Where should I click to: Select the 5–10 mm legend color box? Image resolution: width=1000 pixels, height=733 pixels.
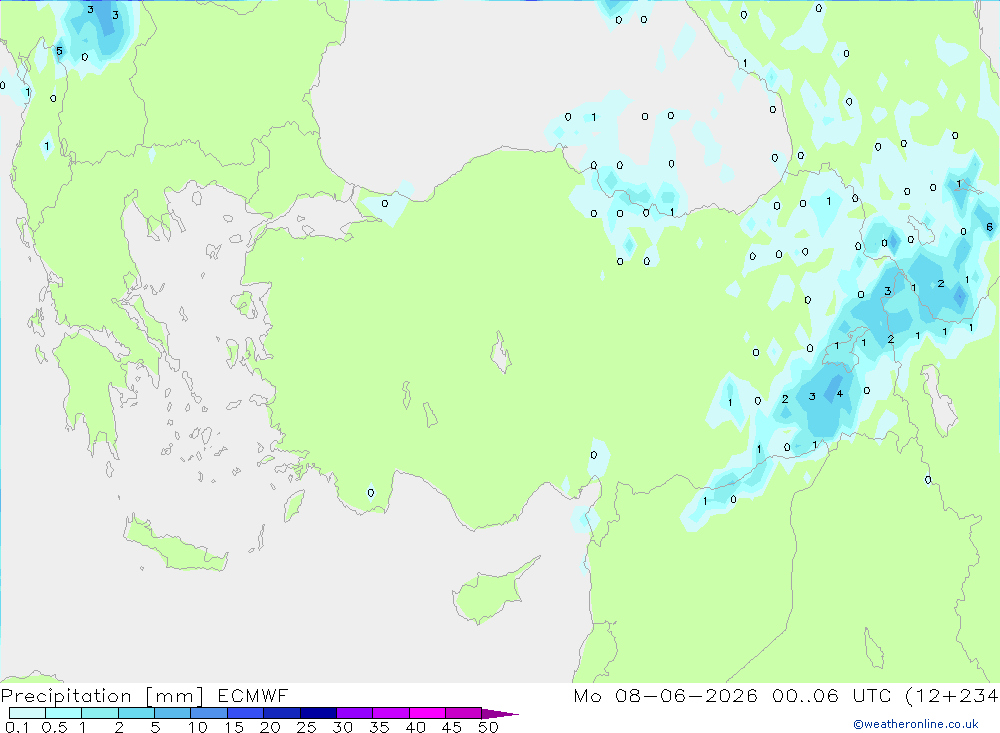(x=172, y=713)
